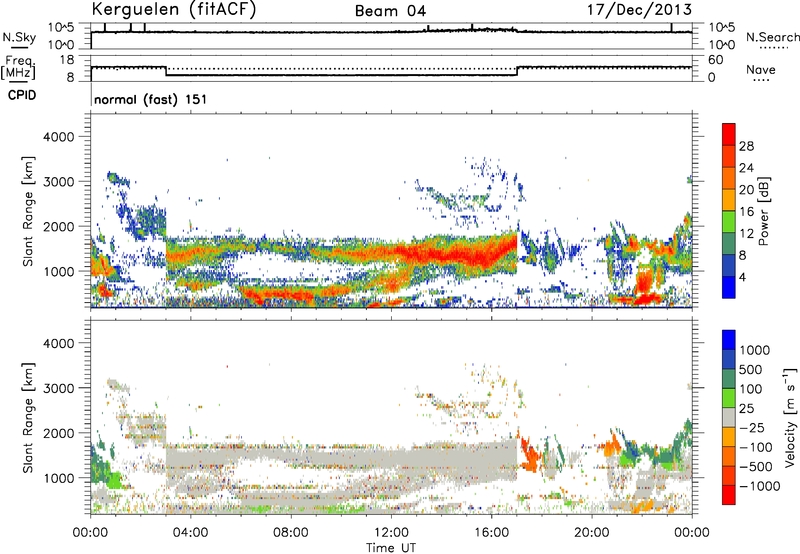
Task: Click the "20:00" time tick label
Action: tap(591, 533)
